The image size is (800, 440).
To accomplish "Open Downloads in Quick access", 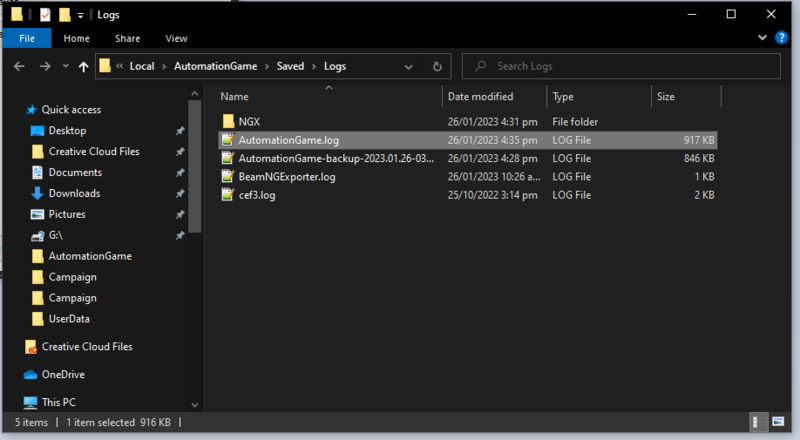I will click(x=74, y=193).
